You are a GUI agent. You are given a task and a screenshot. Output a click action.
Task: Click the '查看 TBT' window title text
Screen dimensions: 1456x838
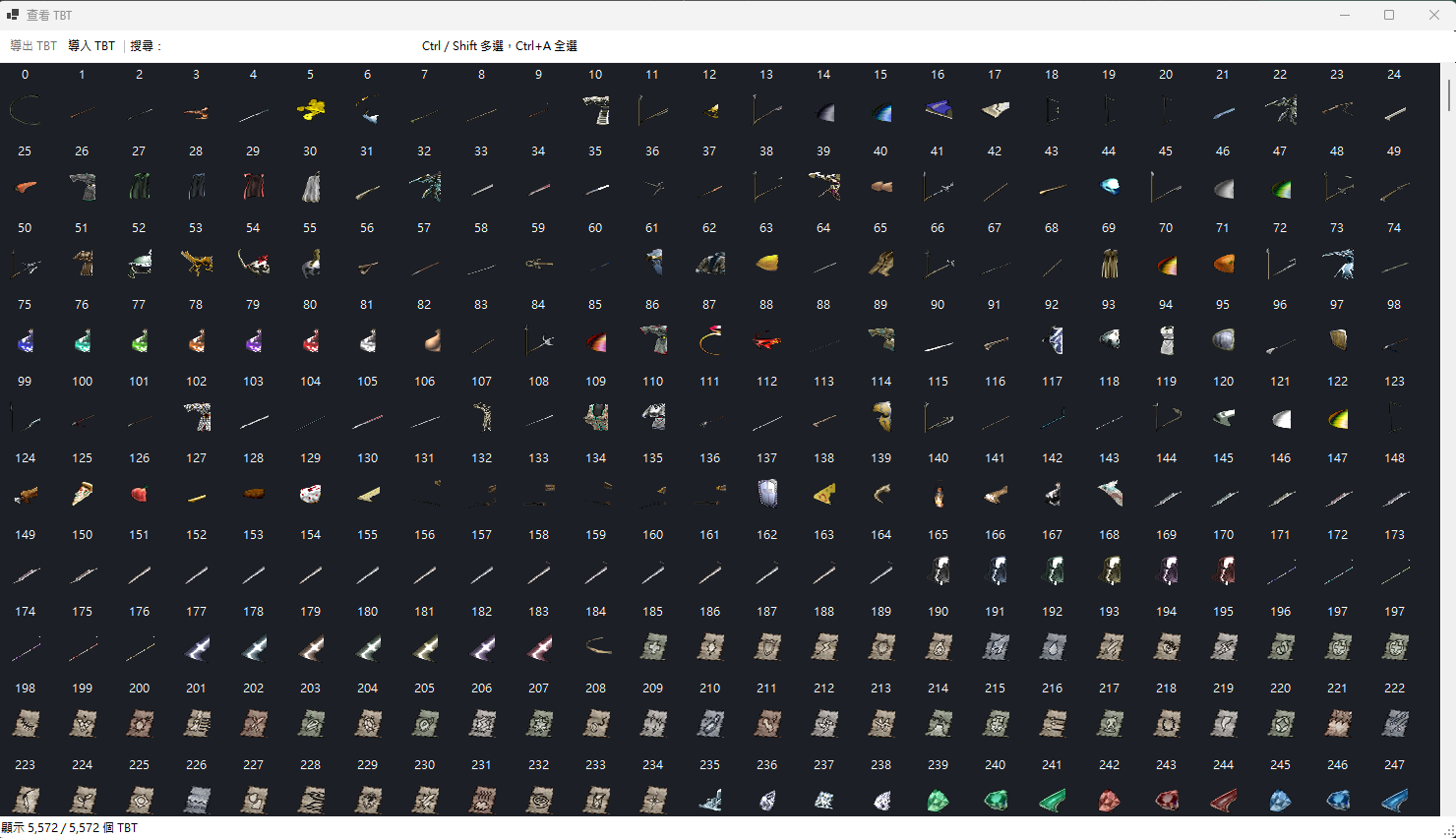pyautogui.click(x=49, y=16)
